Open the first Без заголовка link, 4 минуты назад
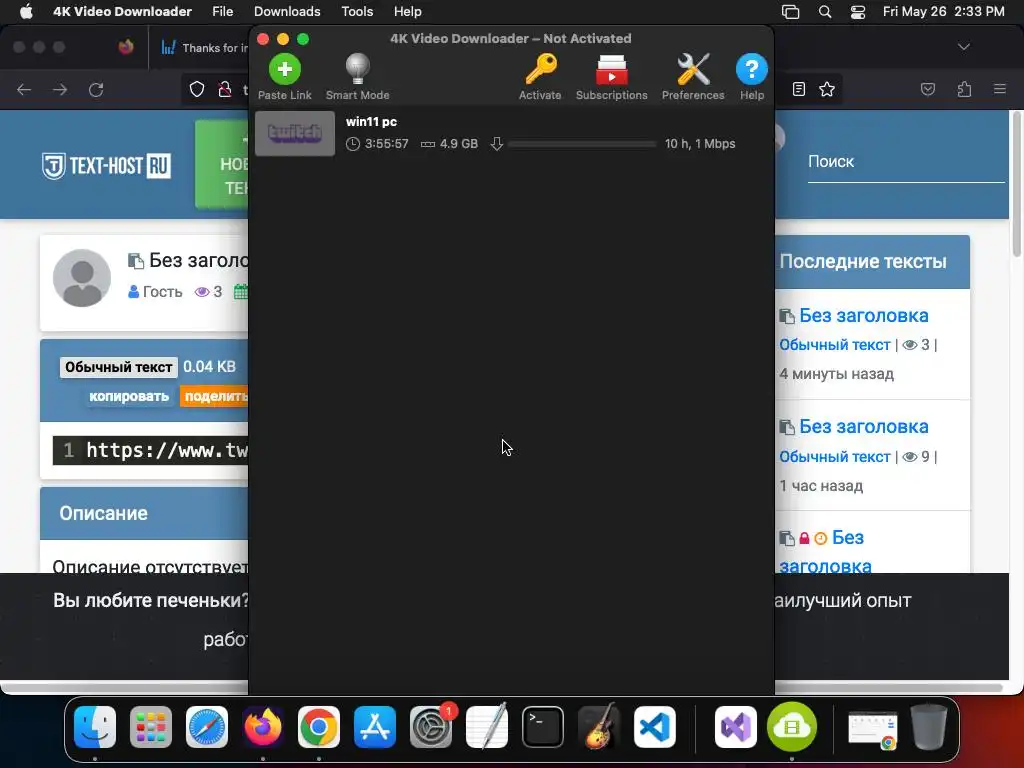Screen dimensions: 1024x768 click(x=863, y=315)
